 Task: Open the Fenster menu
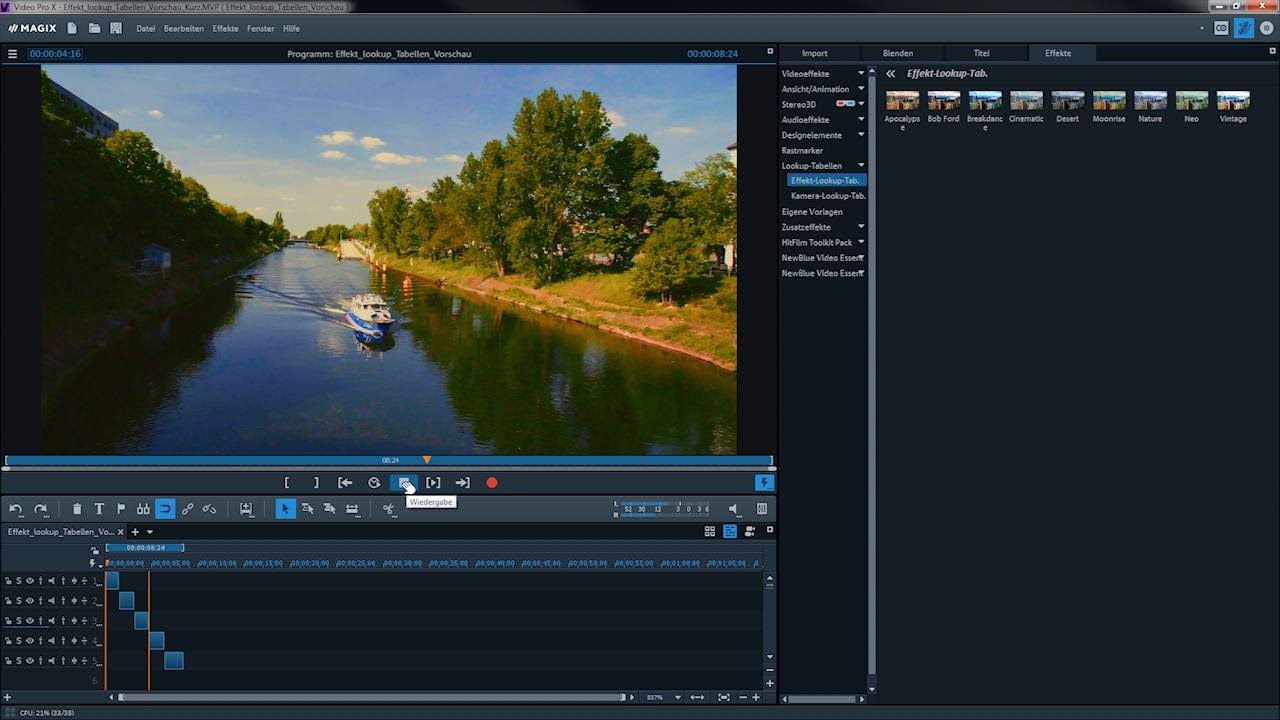260,29
